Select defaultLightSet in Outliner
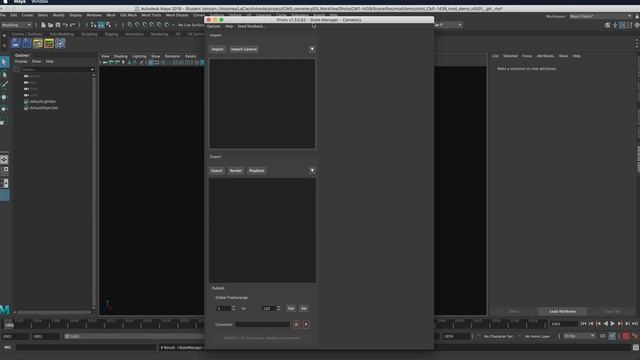 (42, 102)
